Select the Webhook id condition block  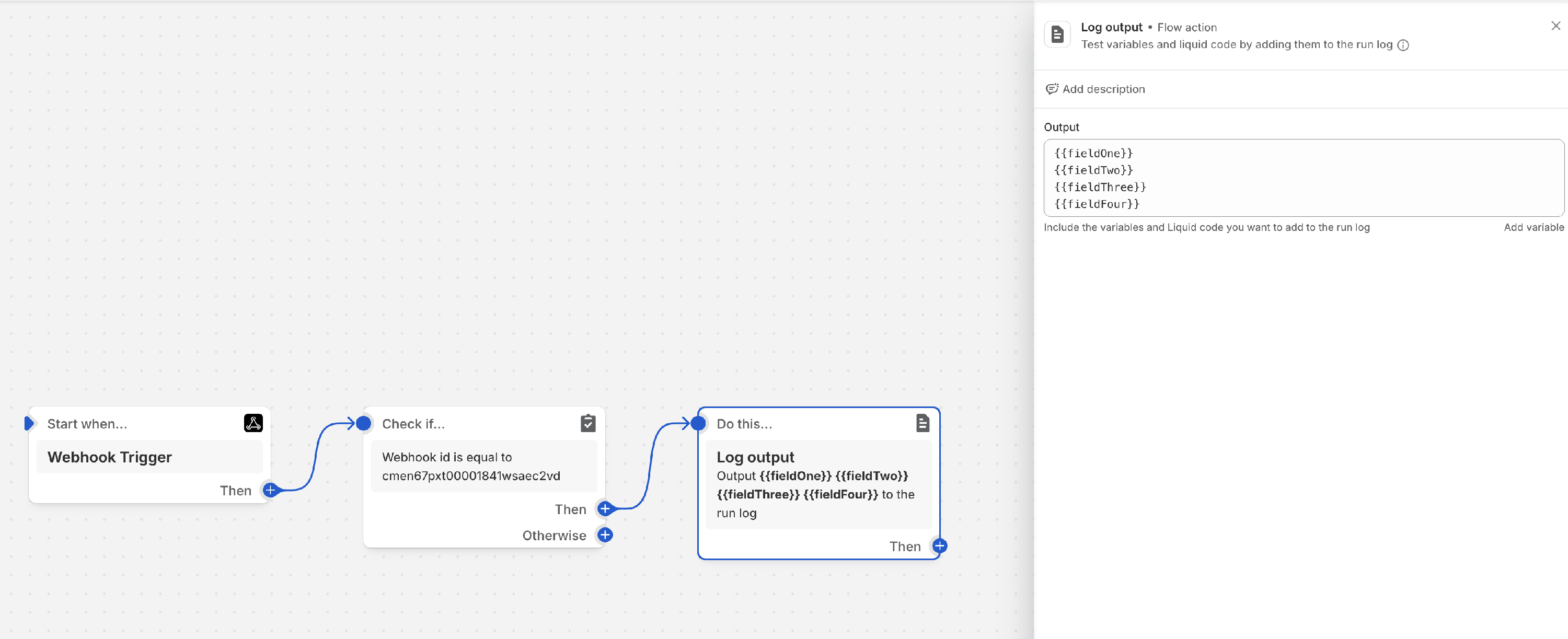tap(484, 466)
